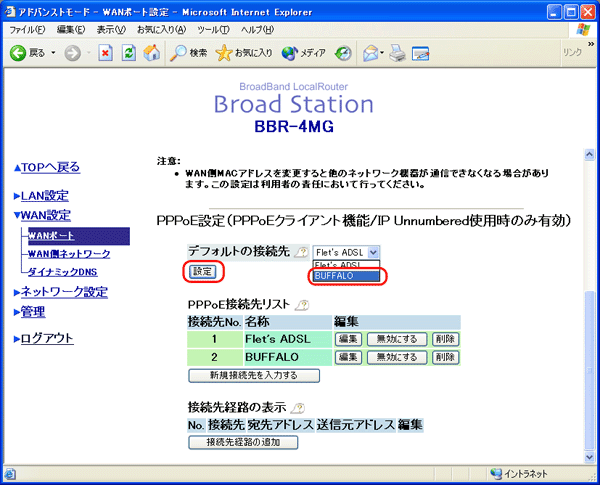Click the Windows flag logo throbber
The image size is (600, 485).
(583, 29)
